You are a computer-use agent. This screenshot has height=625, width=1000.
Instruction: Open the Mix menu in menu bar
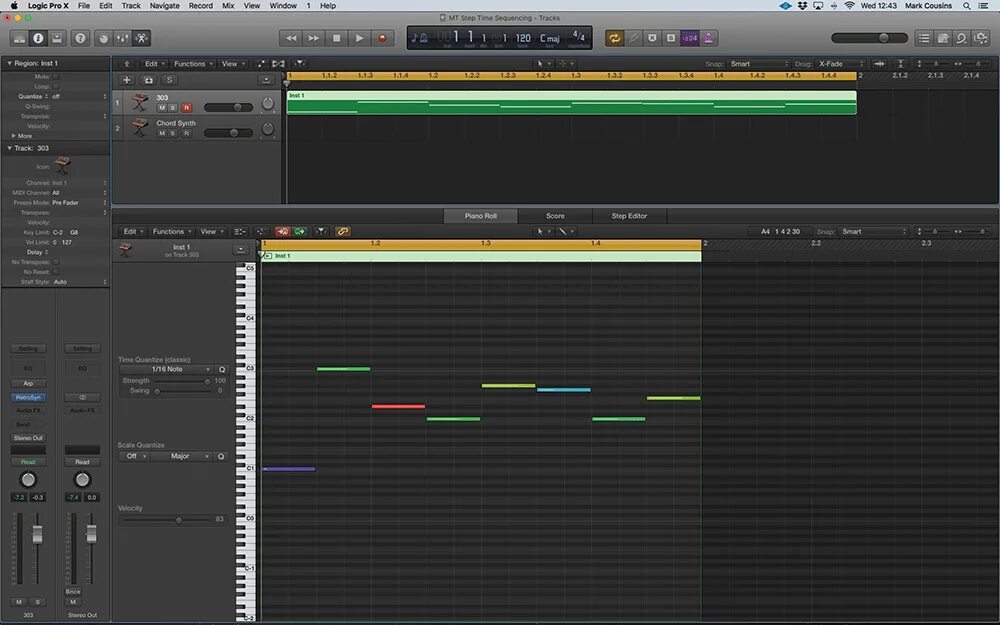point(228,6)
